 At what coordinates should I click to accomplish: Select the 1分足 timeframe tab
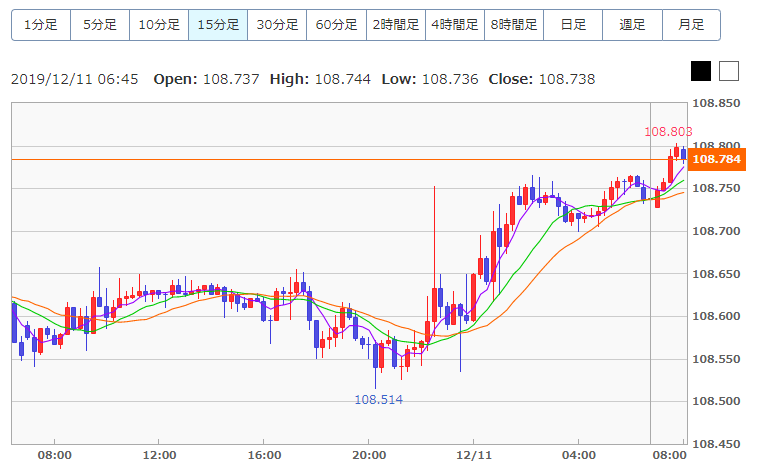[x=41, y=25]
